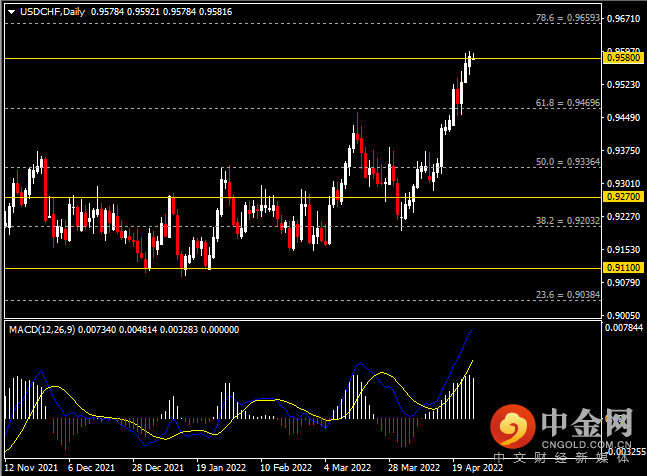
Task: Click the 0.92270 price scale value
Action: pos(623,217)
